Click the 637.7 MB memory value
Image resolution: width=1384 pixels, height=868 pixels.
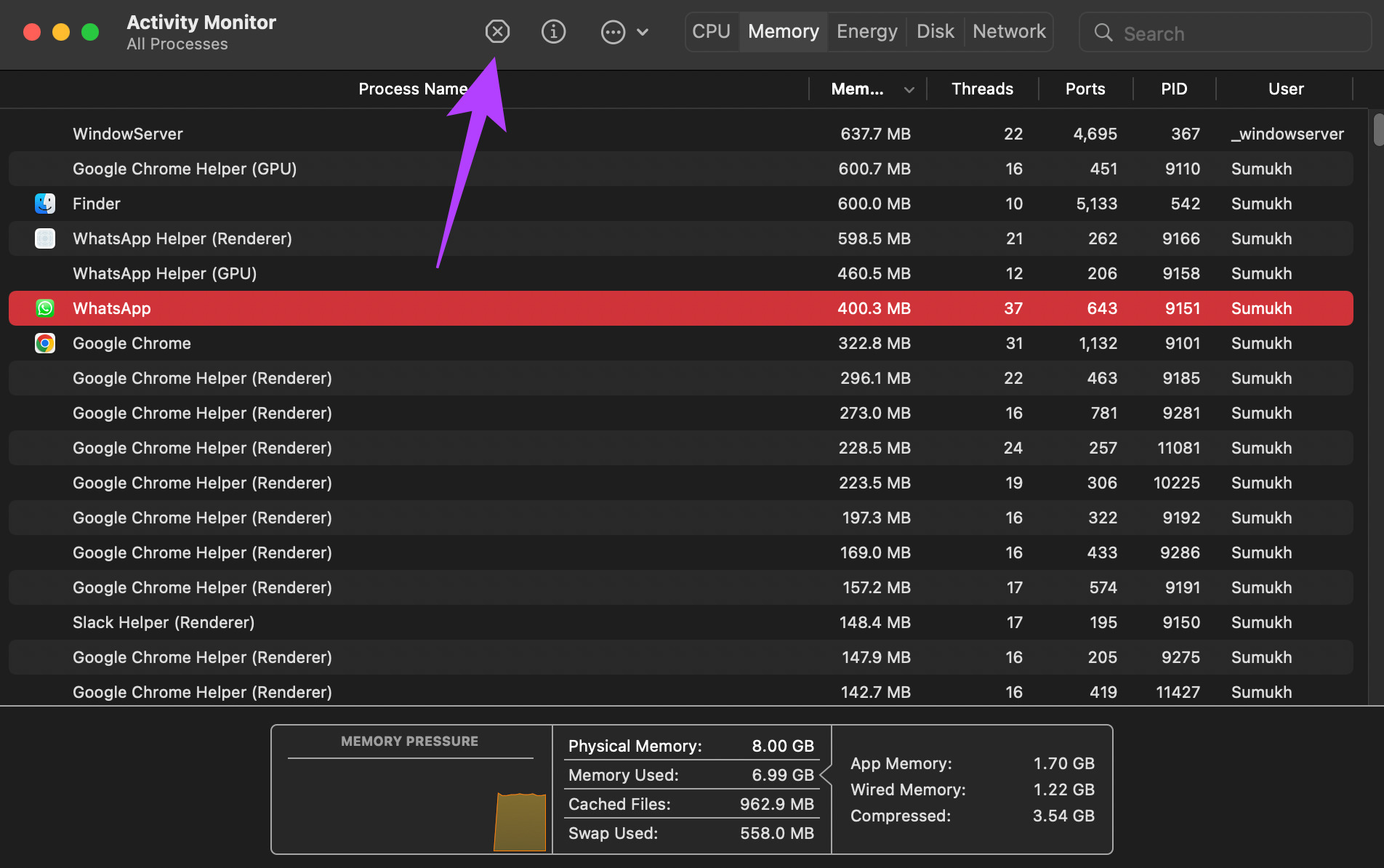pos(875,134)
